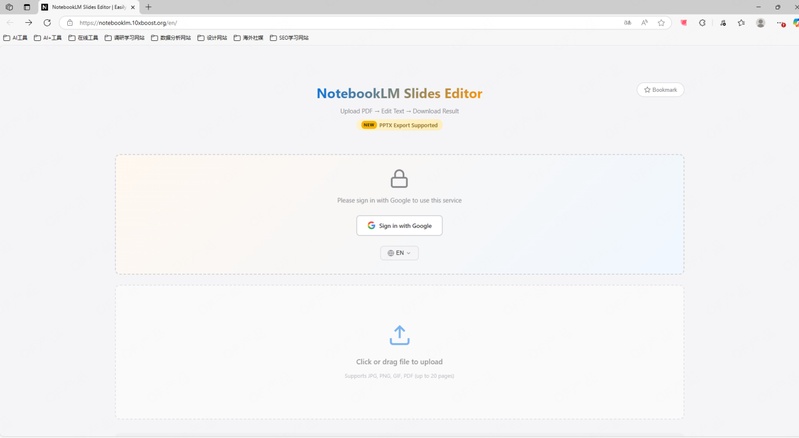Open the EN language dropdown
This screenshot has width=799, height=438.
400,253
